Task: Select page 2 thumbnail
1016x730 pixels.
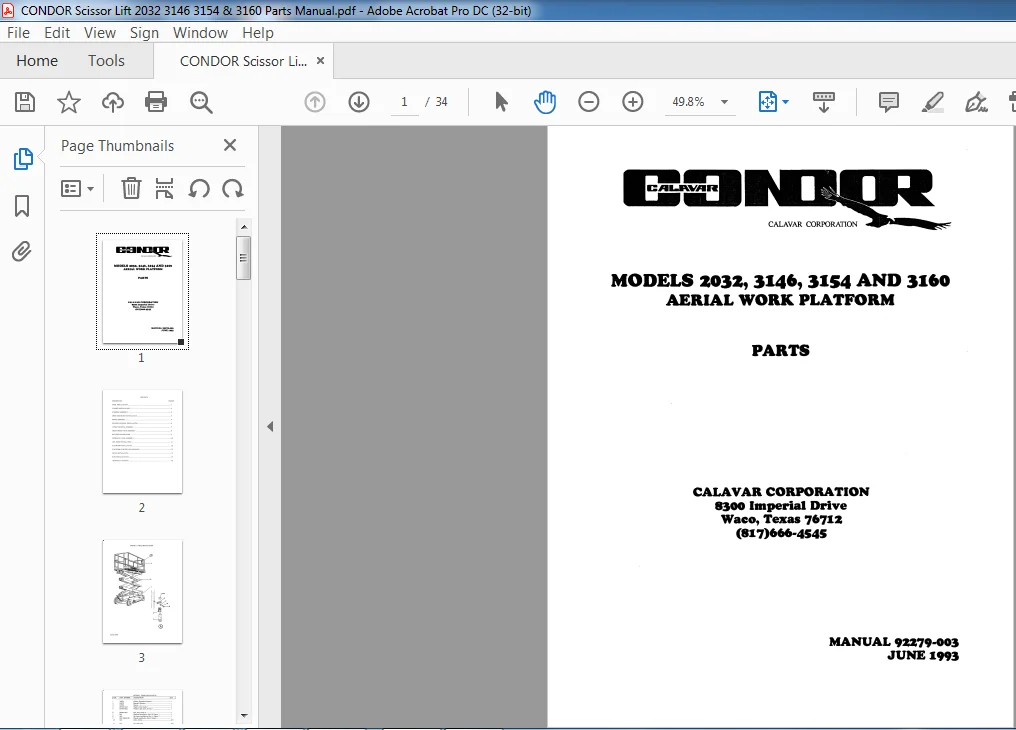Action: (143, 442)
